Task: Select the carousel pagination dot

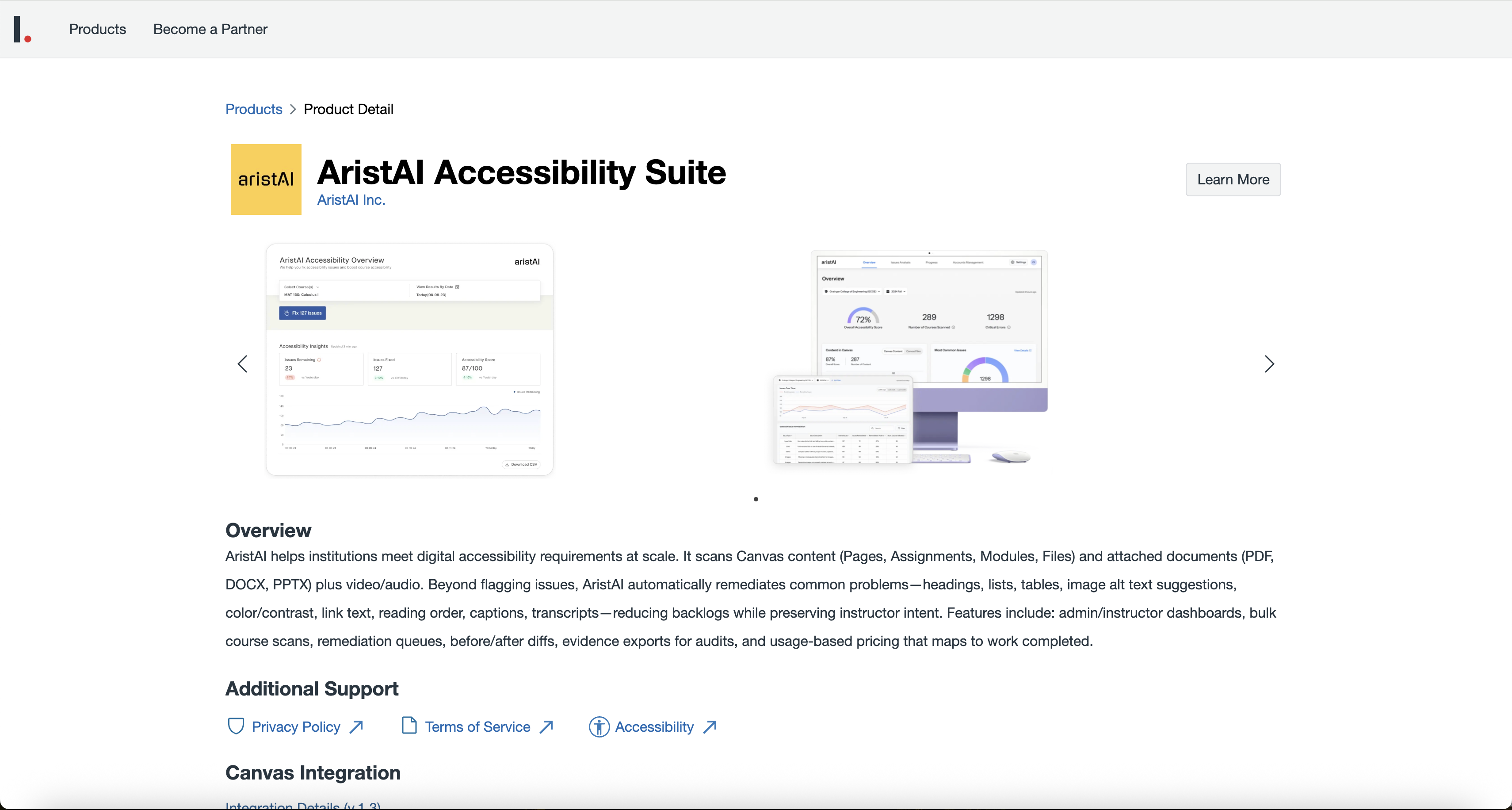Action: (756, 499)
